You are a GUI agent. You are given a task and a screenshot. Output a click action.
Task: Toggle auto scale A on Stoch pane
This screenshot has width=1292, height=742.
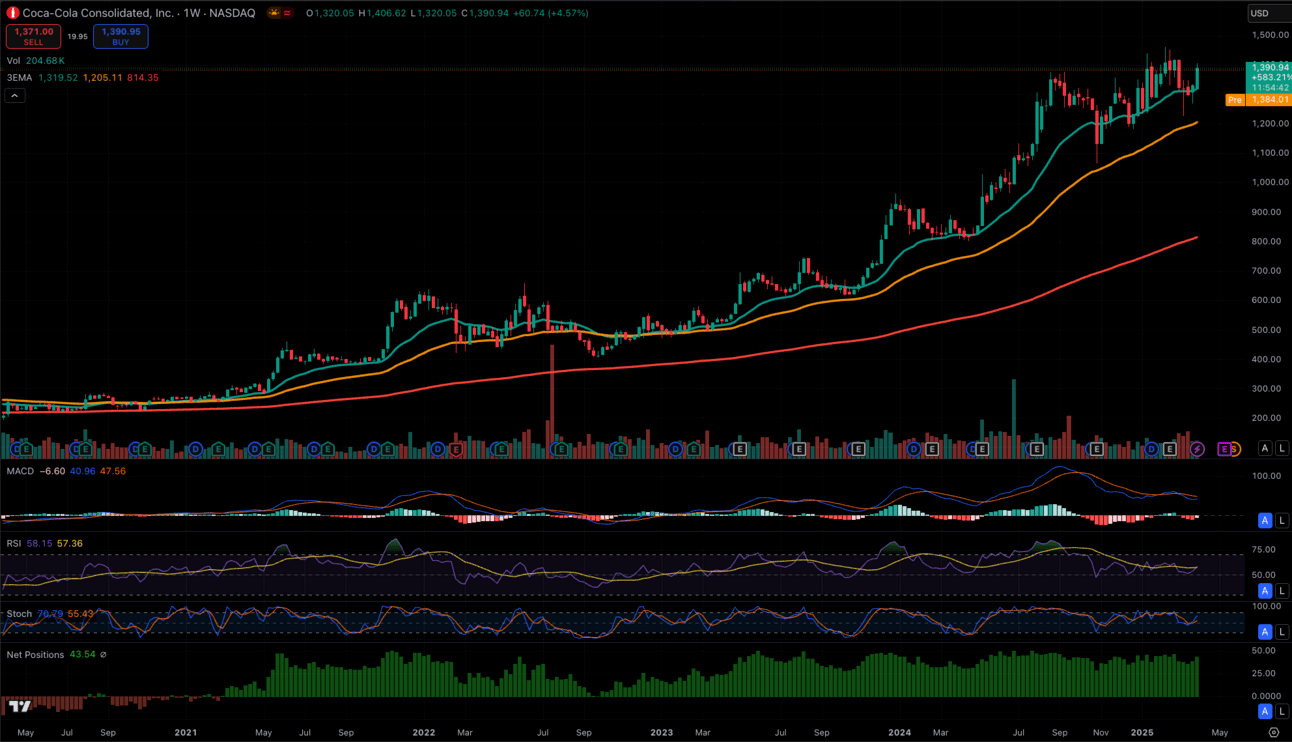1265,632
